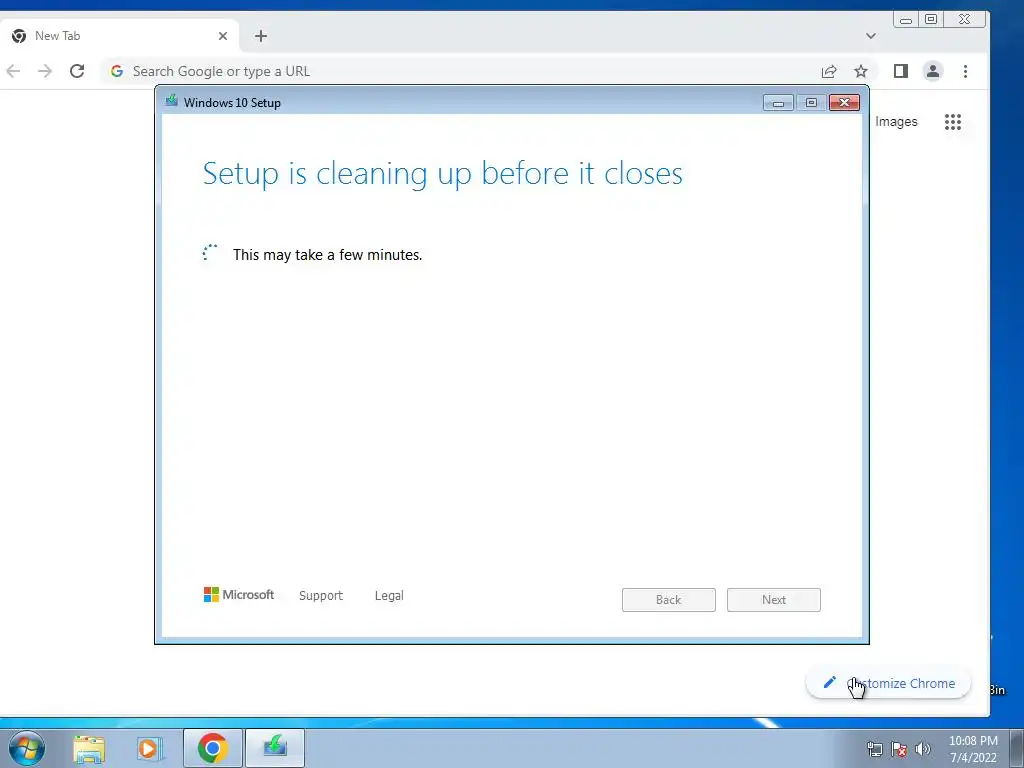Select the New Tab tab
1024x768 pixels.
click(121, 36)
